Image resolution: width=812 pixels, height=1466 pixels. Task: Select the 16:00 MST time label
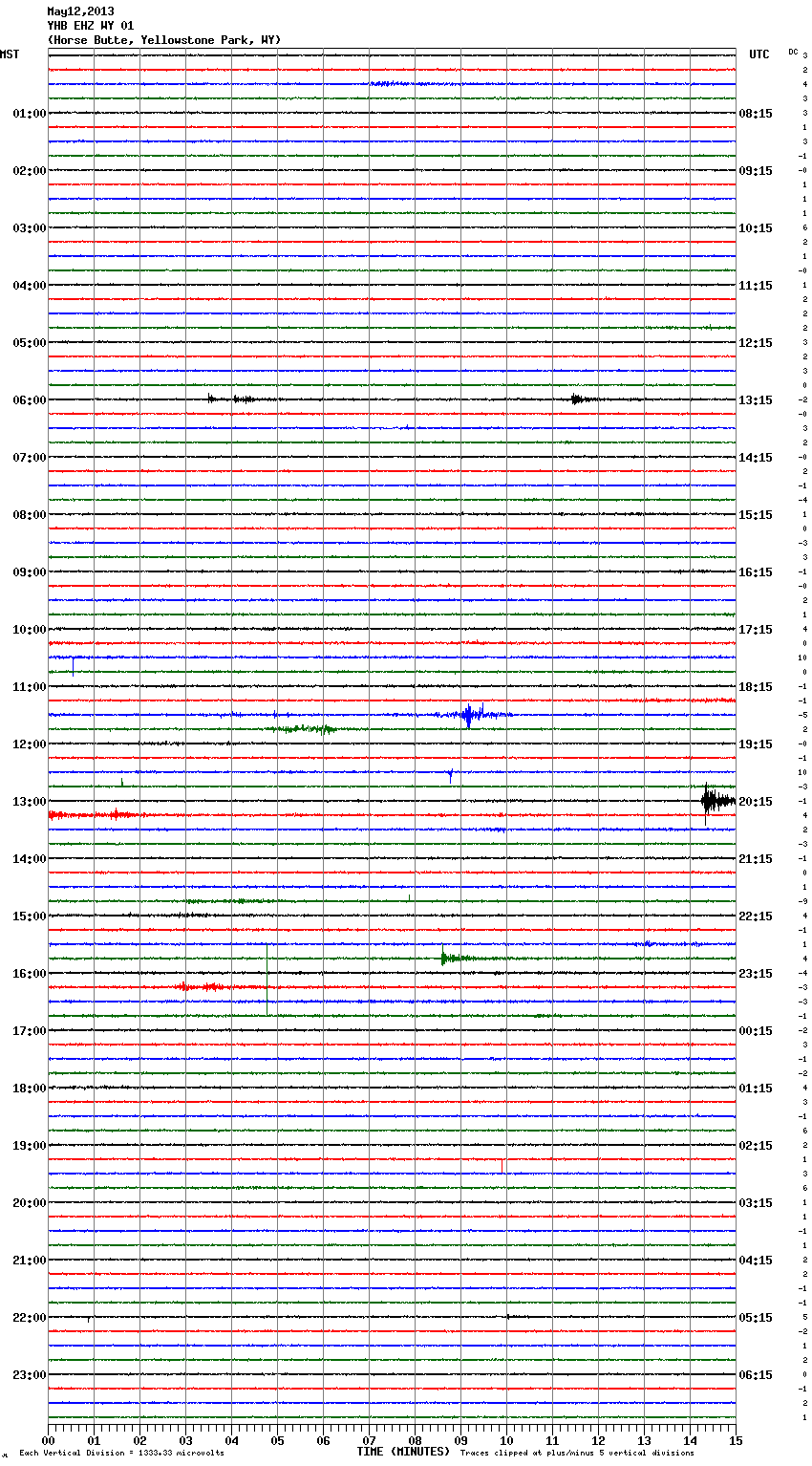click(x=29, y=974)
